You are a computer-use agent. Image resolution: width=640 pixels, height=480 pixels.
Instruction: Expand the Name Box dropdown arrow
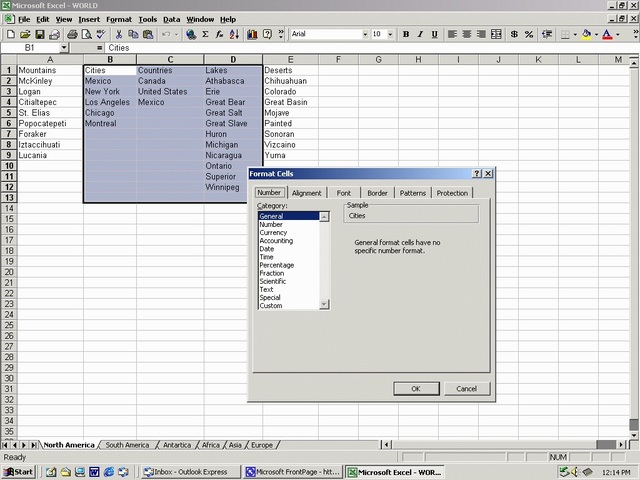(64, 48)
